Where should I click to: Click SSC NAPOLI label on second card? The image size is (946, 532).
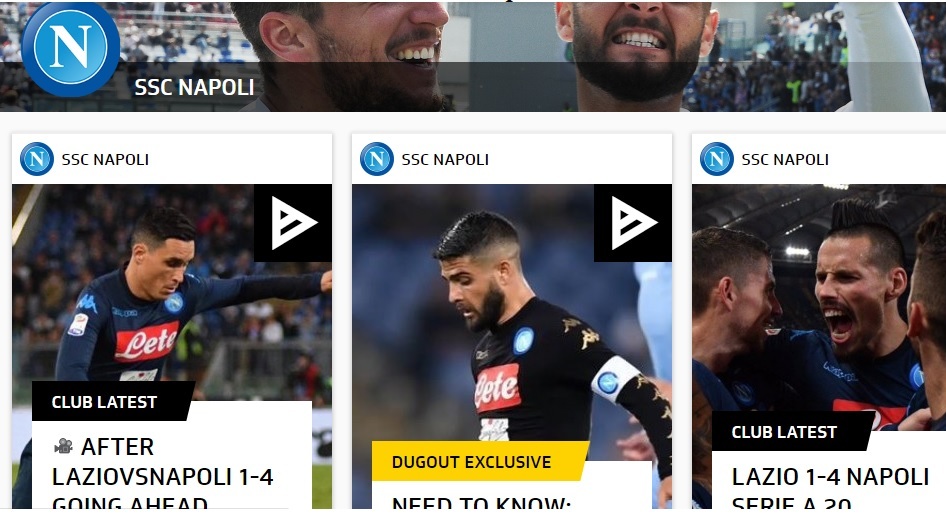[445, 160]
